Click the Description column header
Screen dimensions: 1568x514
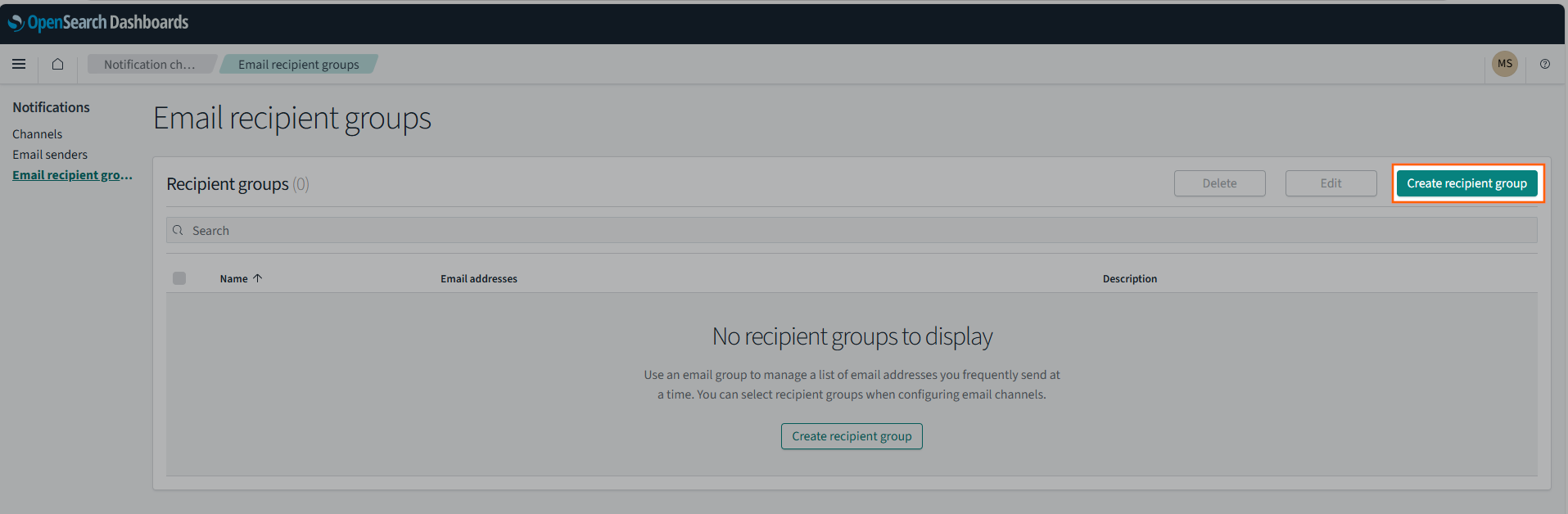point(1129,279)
